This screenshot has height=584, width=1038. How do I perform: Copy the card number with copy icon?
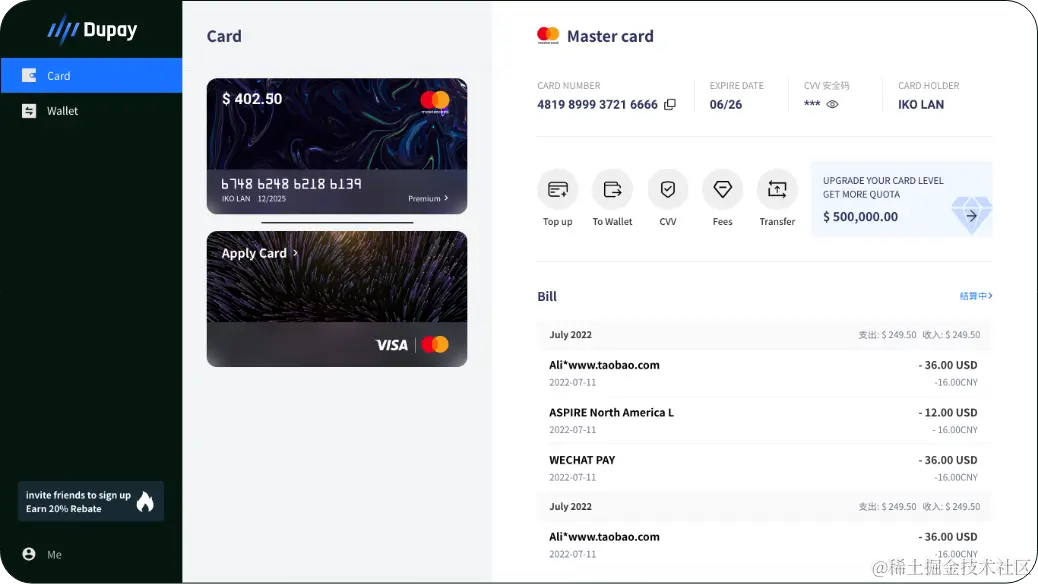tap(670, 105)
